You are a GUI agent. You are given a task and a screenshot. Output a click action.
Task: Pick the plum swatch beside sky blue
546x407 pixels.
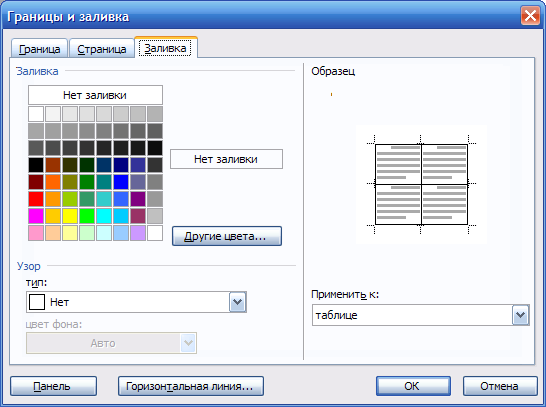click(138, 216)
